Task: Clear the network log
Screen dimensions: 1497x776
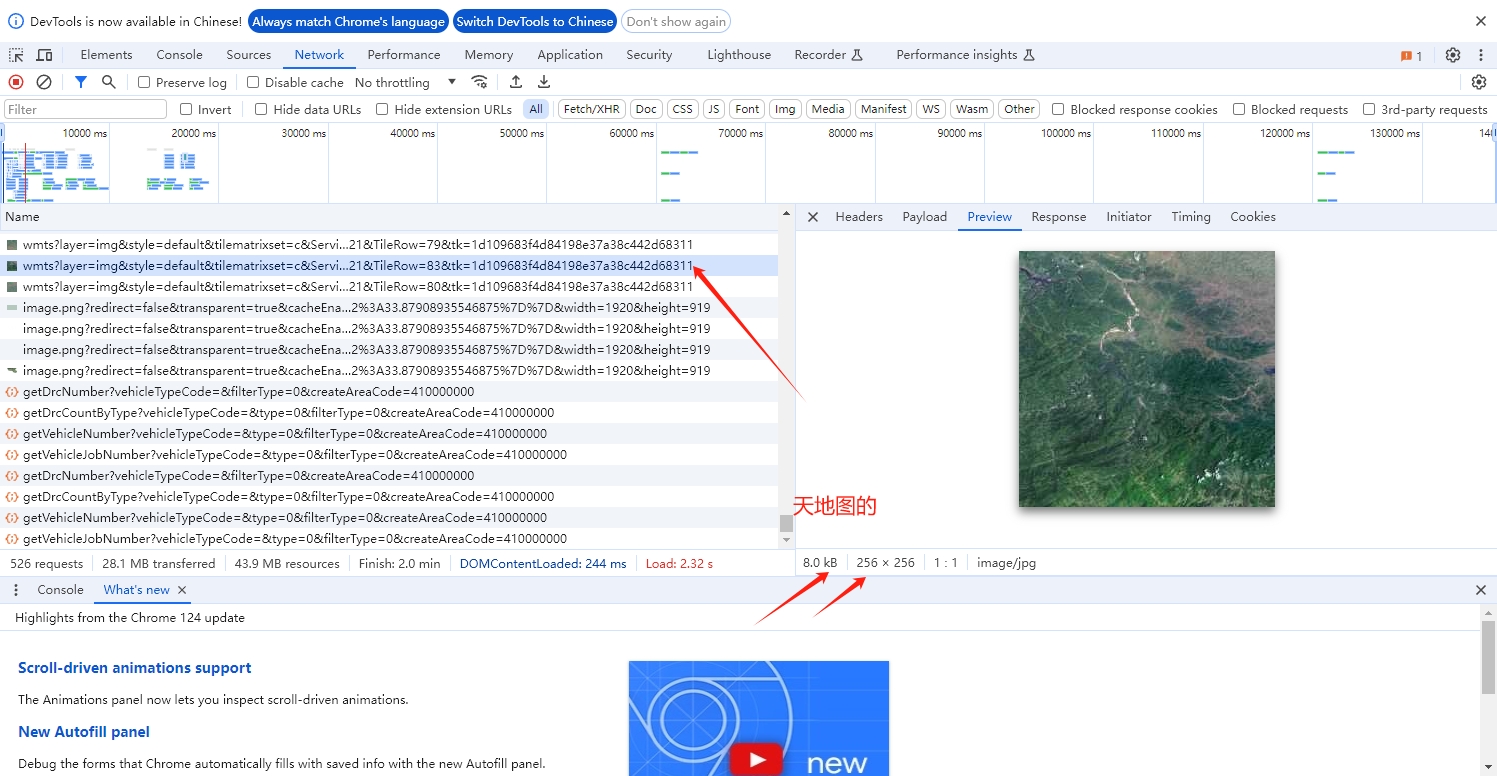Action: pos(44,82)
